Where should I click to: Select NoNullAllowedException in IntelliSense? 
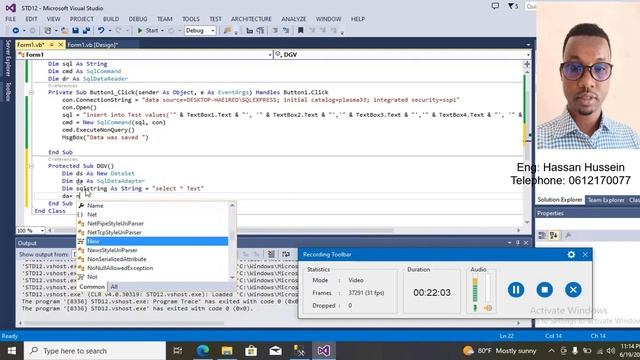[x=153, y=268]
